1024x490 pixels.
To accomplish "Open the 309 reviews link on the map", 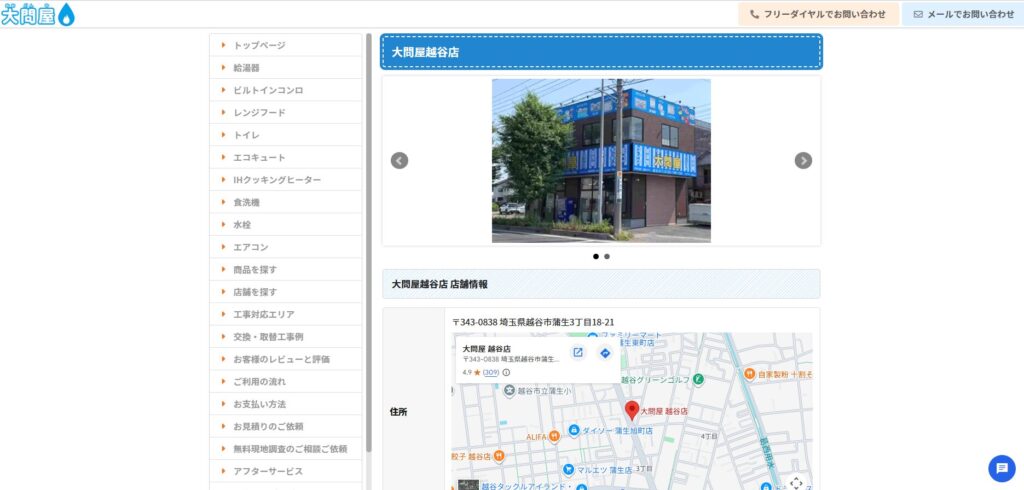I will click(491, 372).
